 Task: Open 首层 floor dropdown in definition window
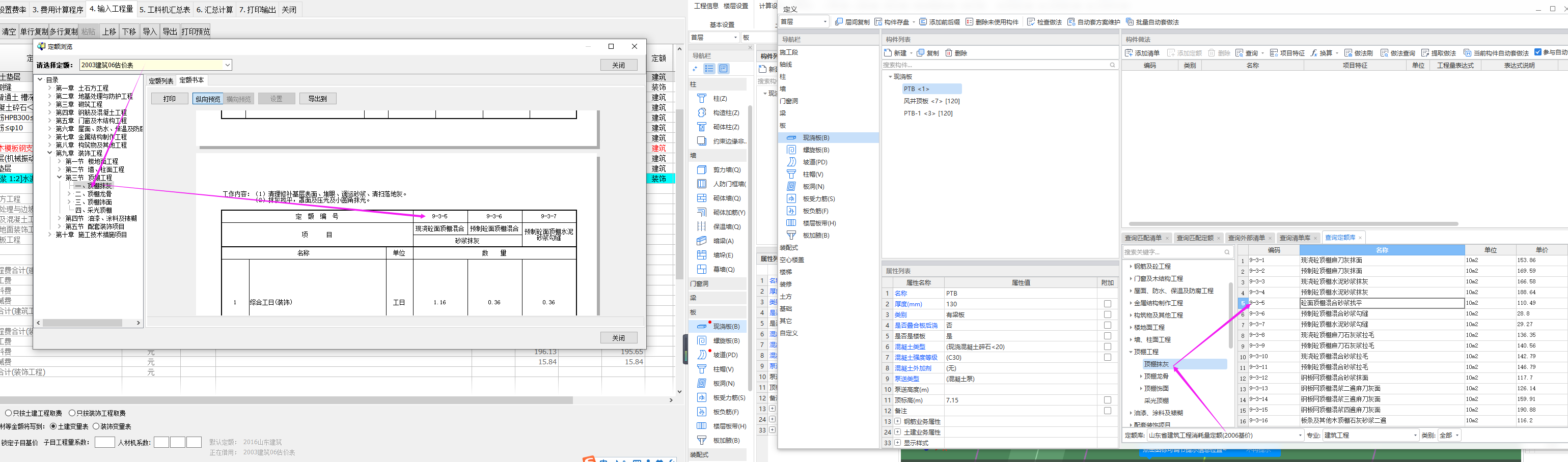804,22
